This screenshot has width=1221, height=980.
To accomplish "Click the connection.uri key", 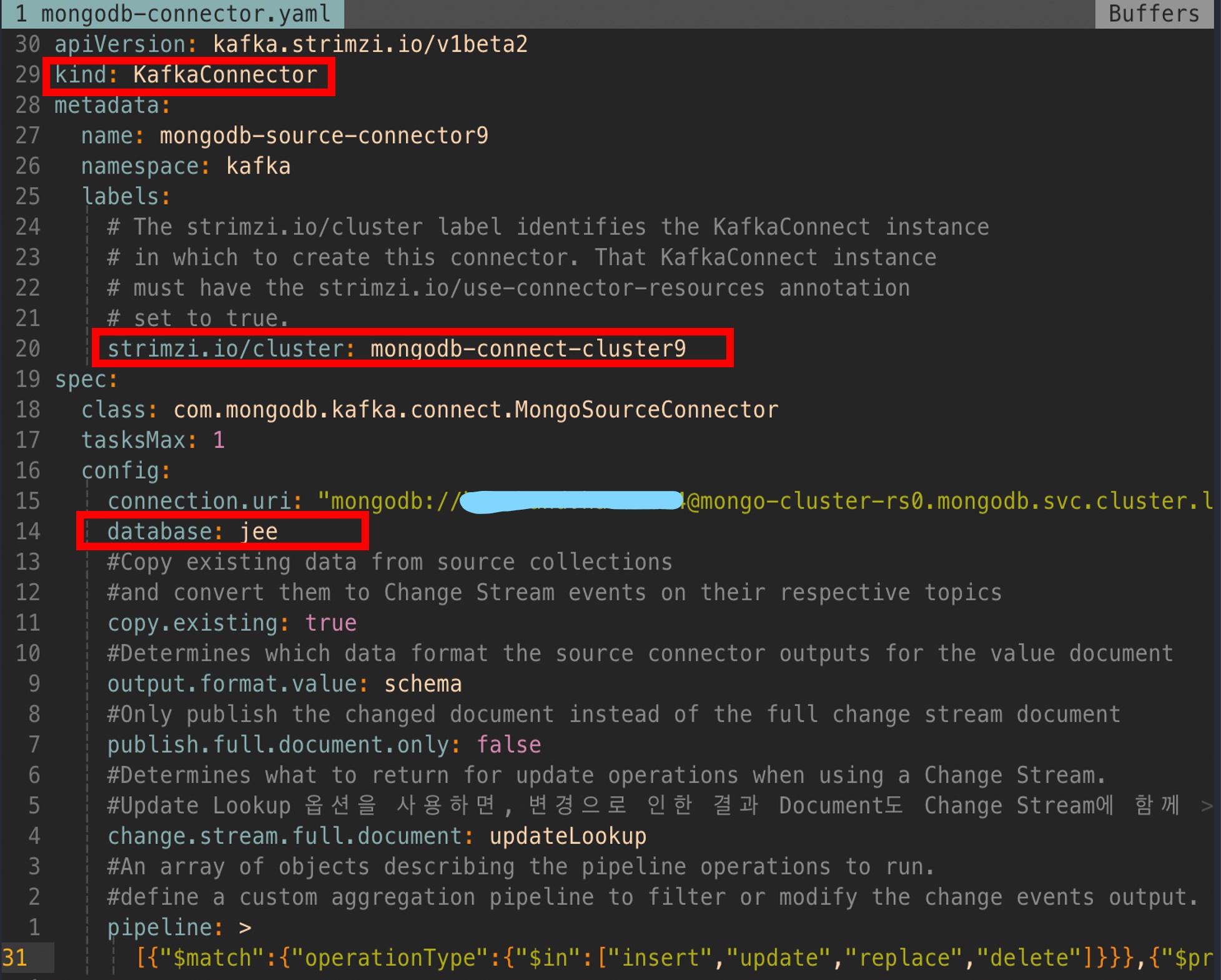I will coord(199,501).
